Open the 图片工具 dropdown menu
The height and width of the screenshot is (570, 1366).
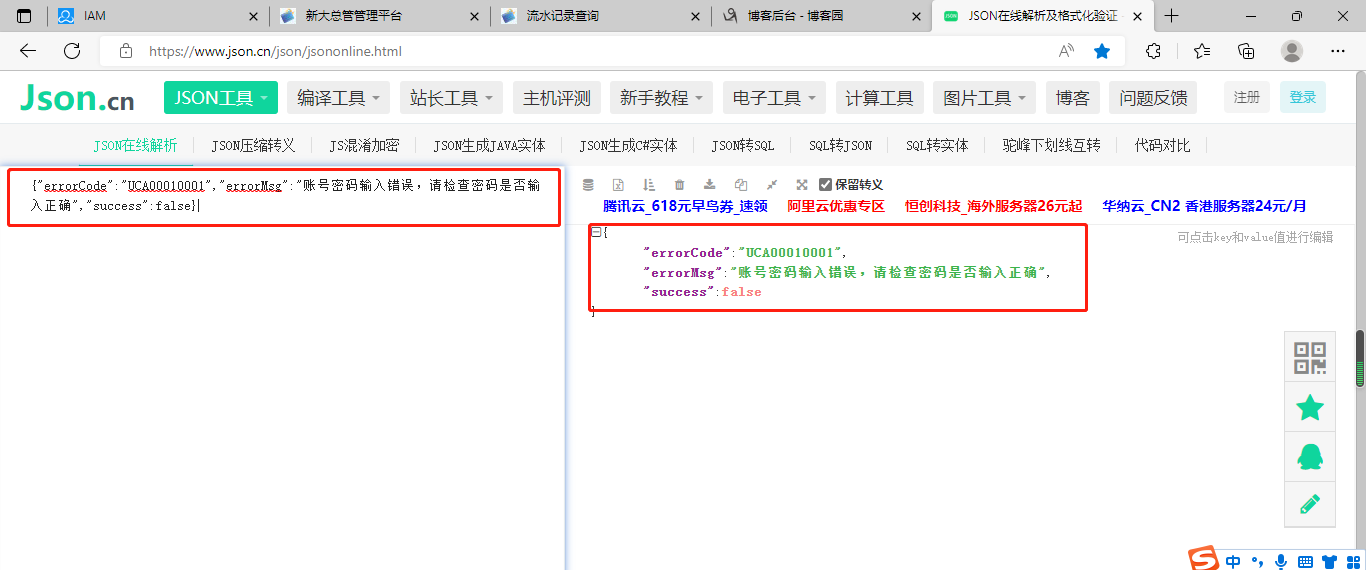tap(985, 98)
